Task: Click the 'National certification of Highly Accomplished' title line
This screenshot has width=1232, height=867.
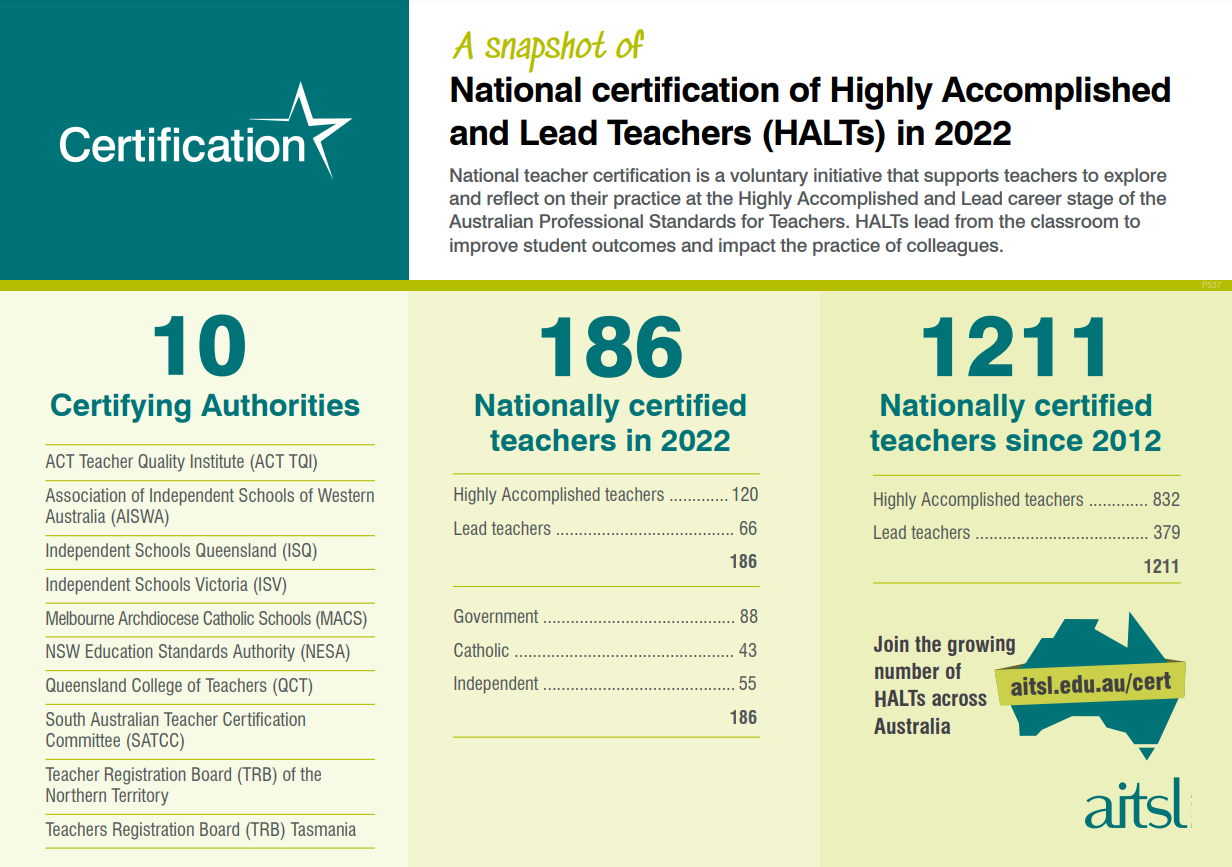Action: coord(810,91)
